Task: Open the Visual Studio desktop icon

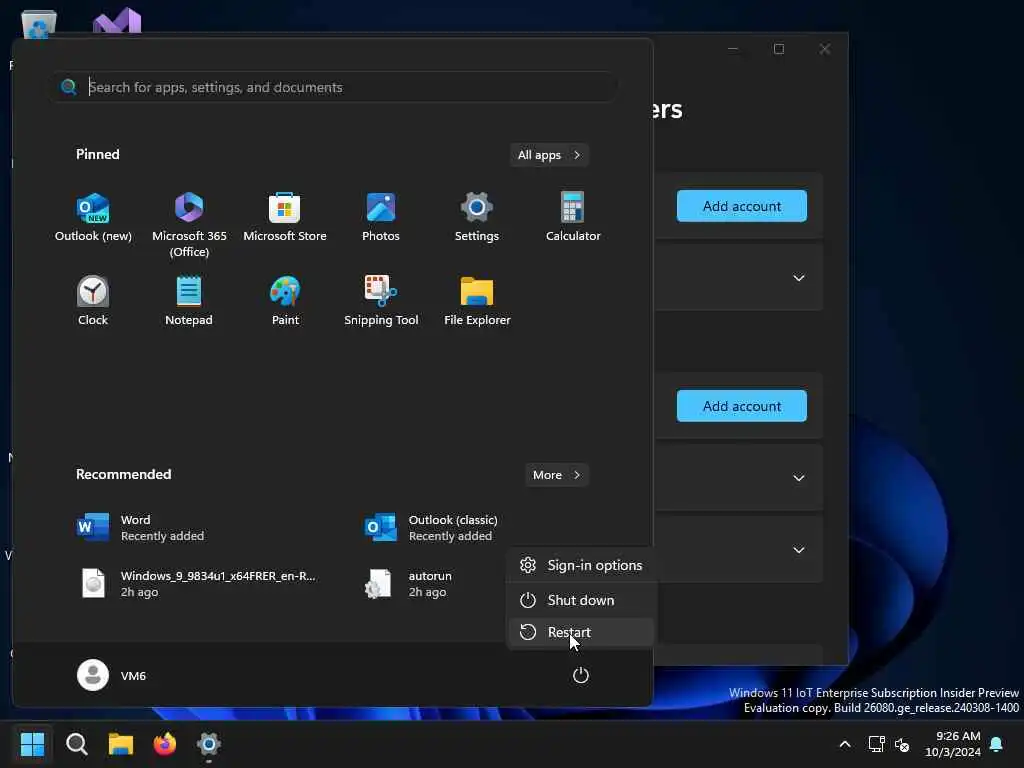Action: pyautogui.click(x=117, y=22)
